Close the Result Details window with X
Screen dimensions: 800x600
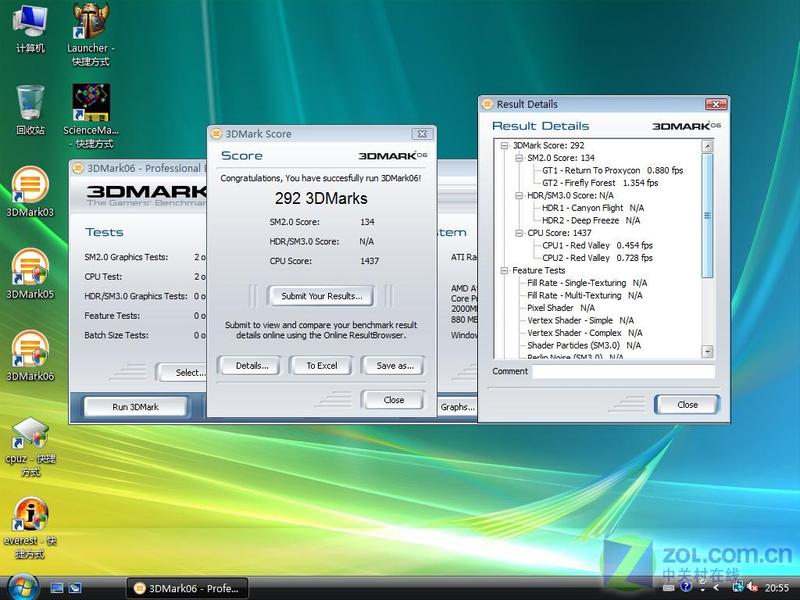coord(716,104)
